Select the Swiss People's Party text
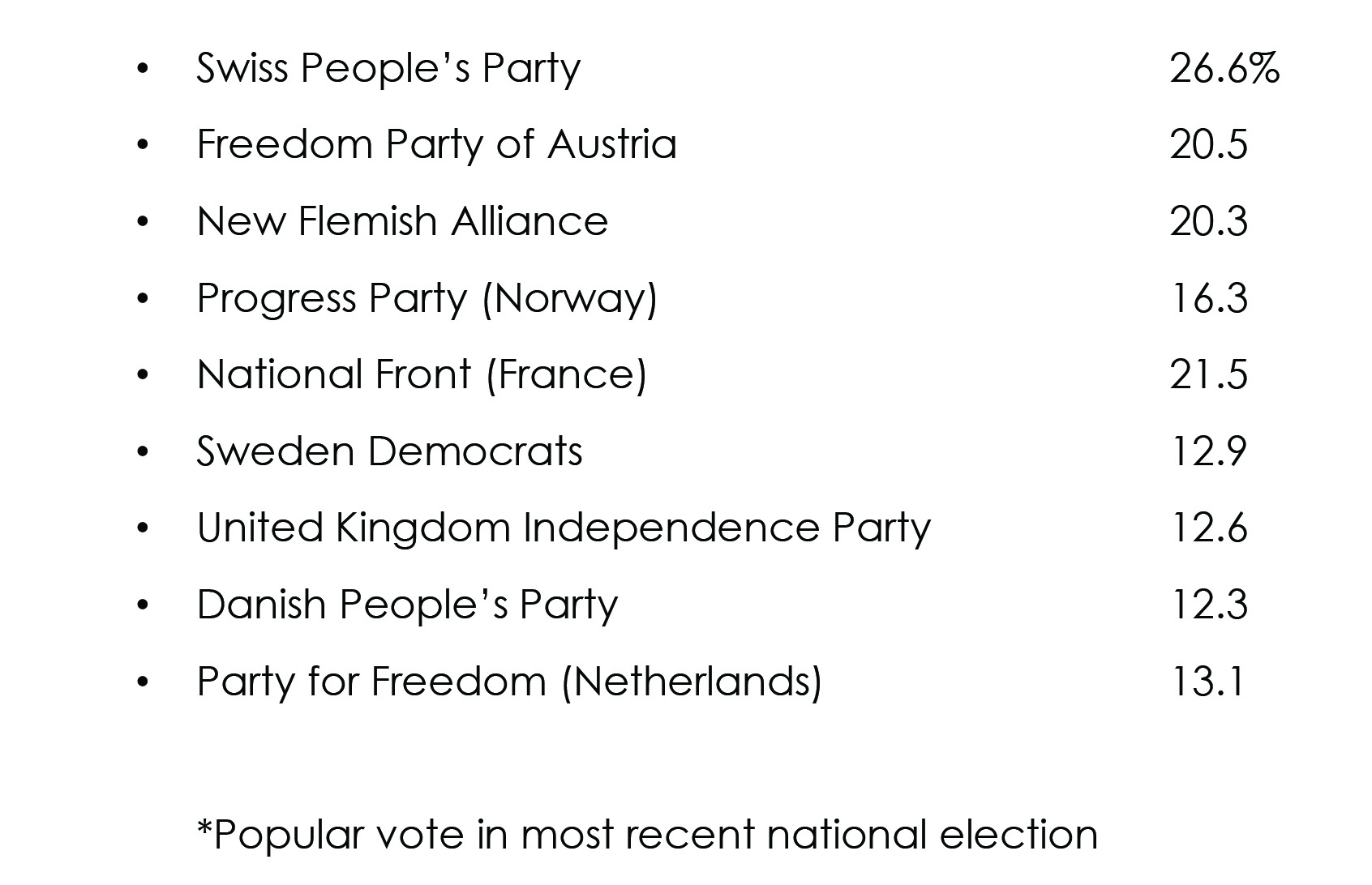This screenshot has width=1372, height=885. [x=388, y=69]
